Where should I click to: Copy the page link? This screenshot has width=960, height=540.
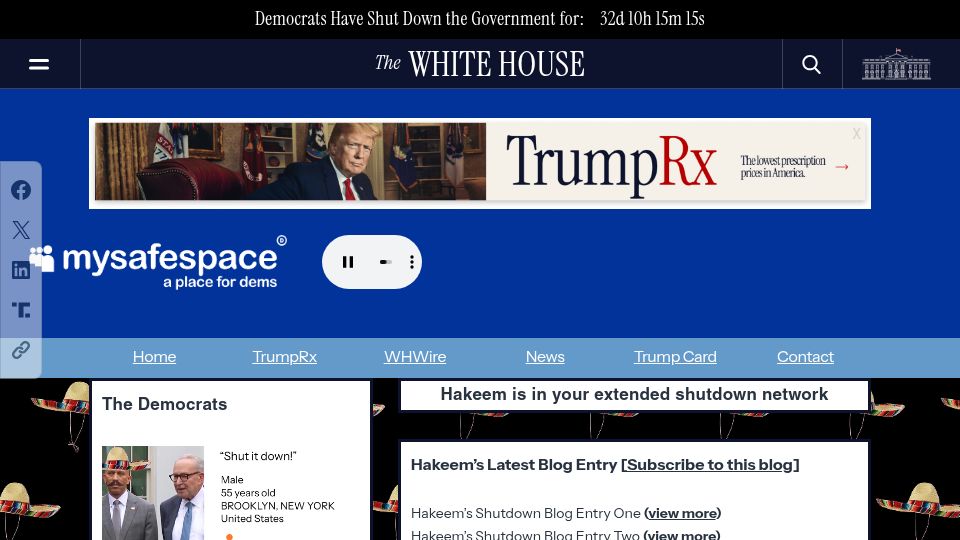pyautogui.click(x=21, y=350)
